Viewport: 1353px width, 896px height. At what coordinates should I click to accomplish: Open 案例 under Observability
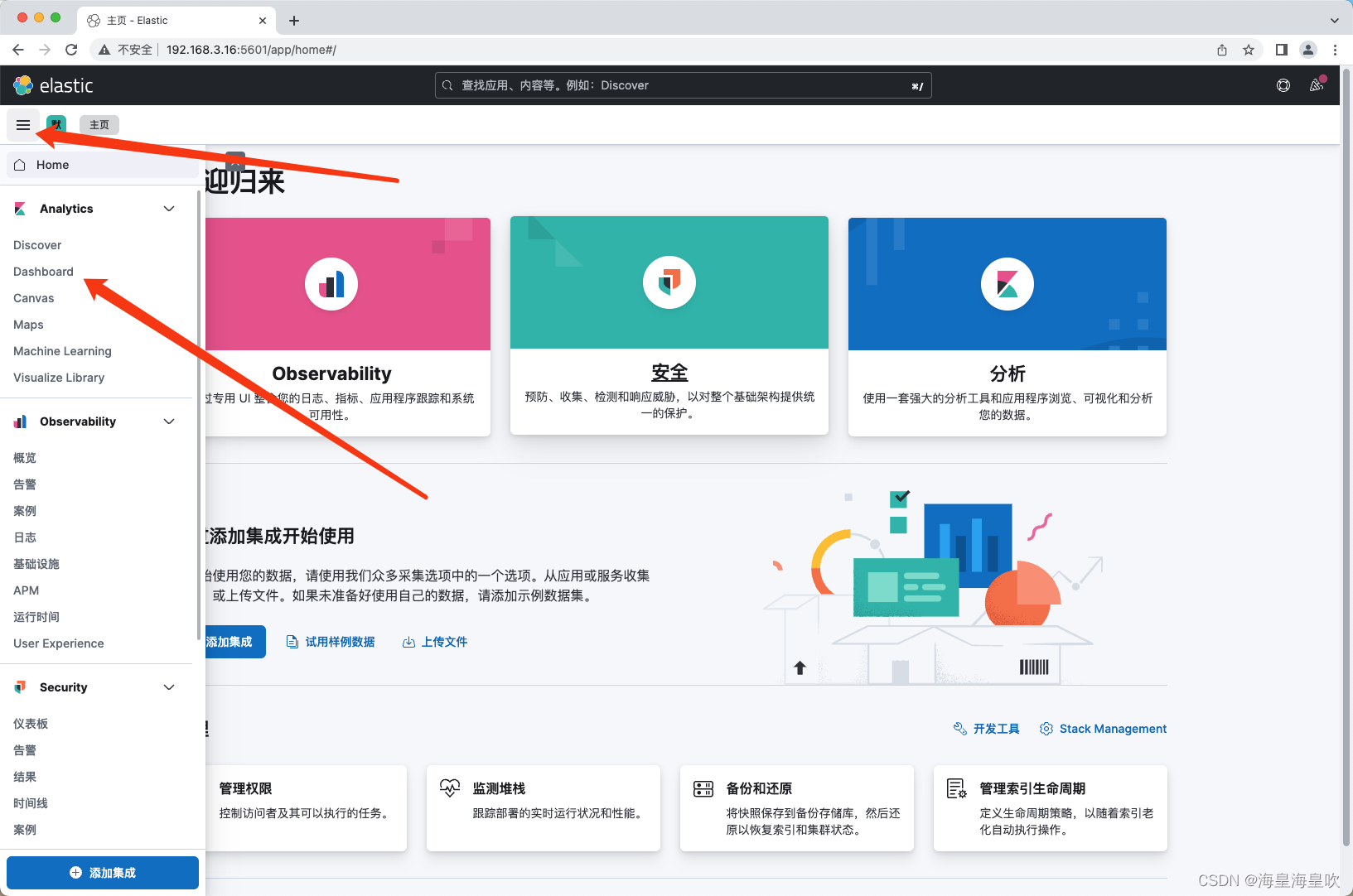(x=25, y=511)
